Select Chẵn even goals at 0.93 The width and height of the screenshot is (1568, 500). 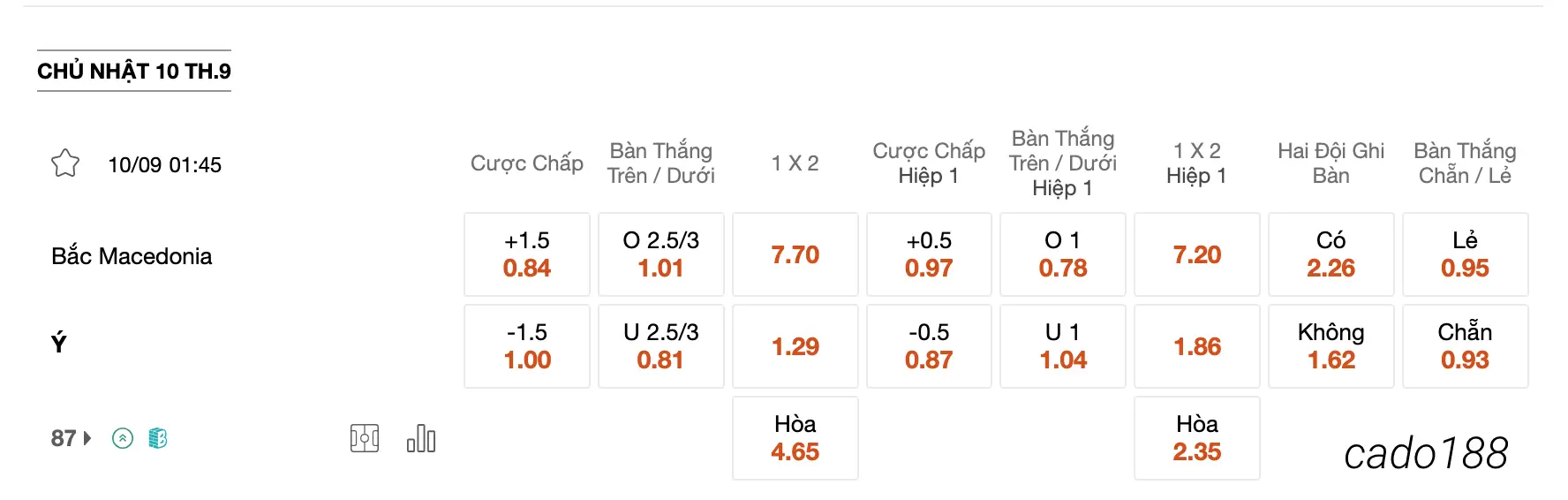tap(1466, 346)
